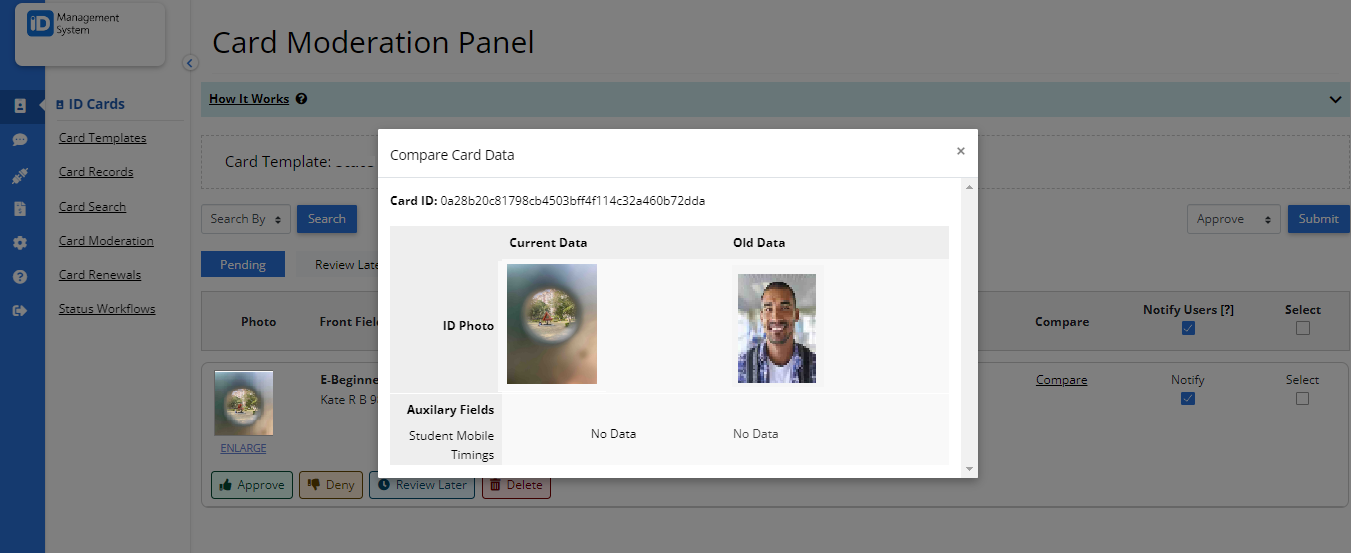1351x553 pixels.
Task: Toggle the Notify checkbox for the card row
Action: (1188, 398)
